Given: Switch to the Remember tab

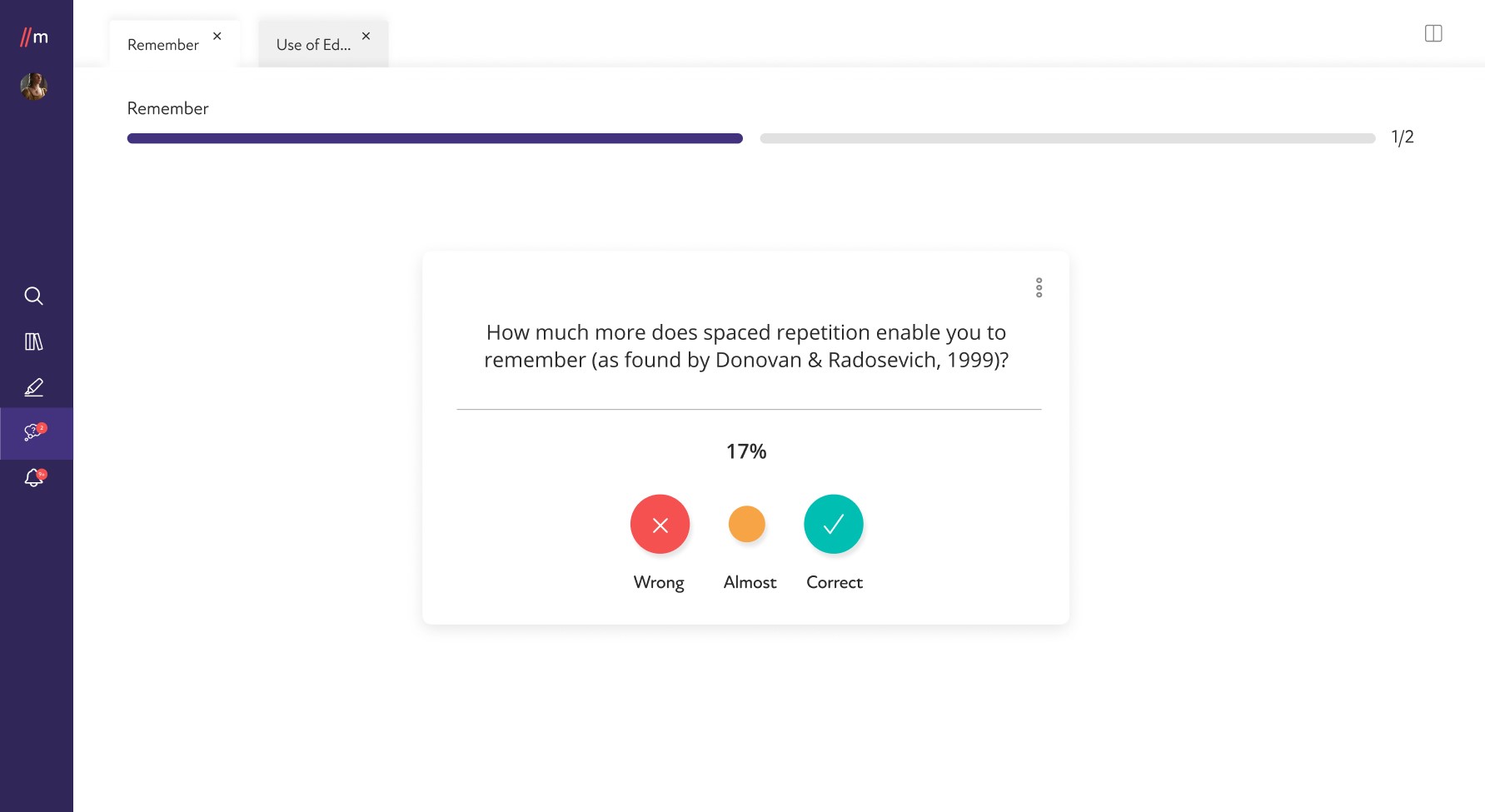Looking at the screenshot, I should 163,45.
